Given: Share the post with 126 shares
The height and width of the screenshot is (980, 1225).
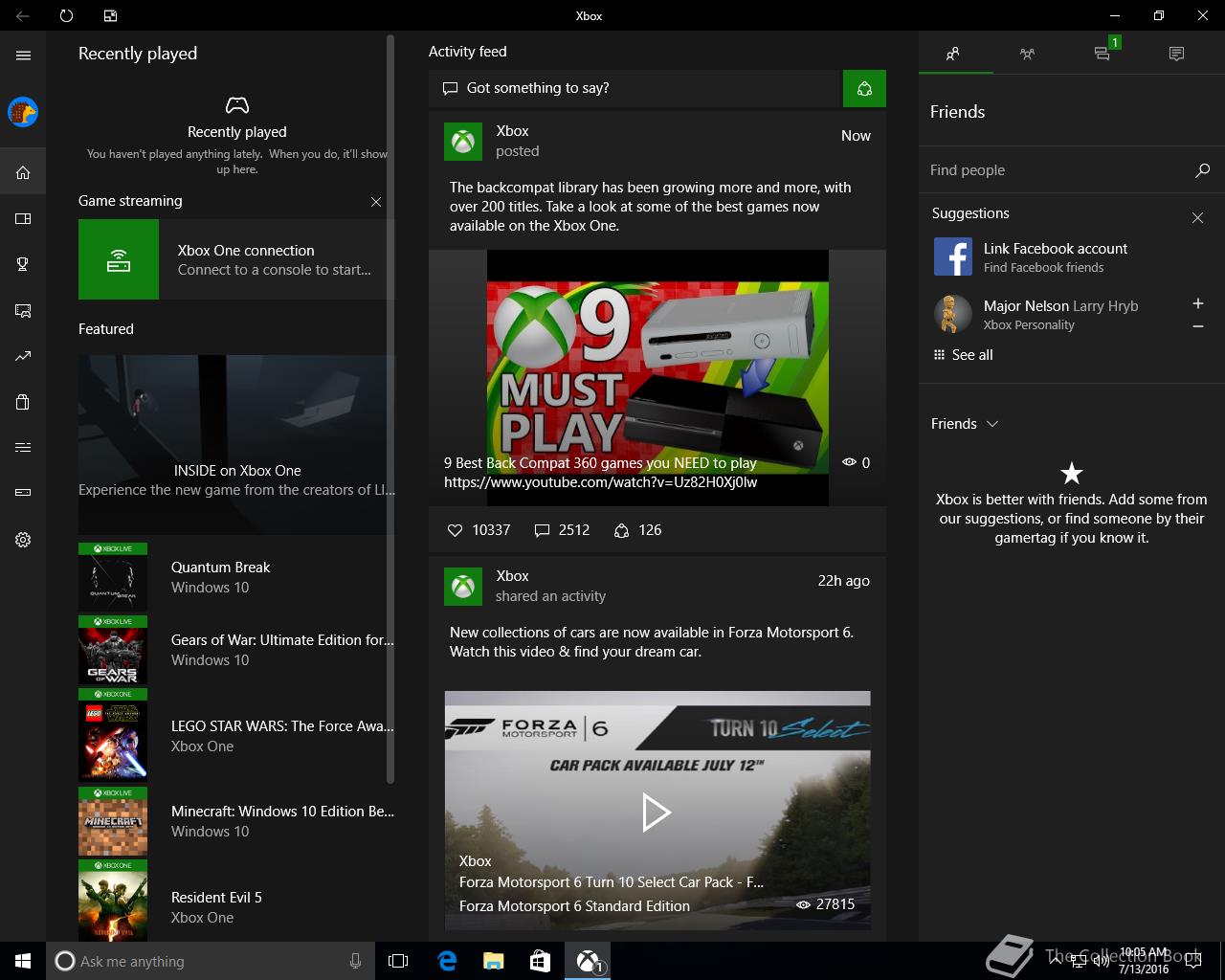Looking at the screenshot, I should pyautogui.click(x=637, y=530).
